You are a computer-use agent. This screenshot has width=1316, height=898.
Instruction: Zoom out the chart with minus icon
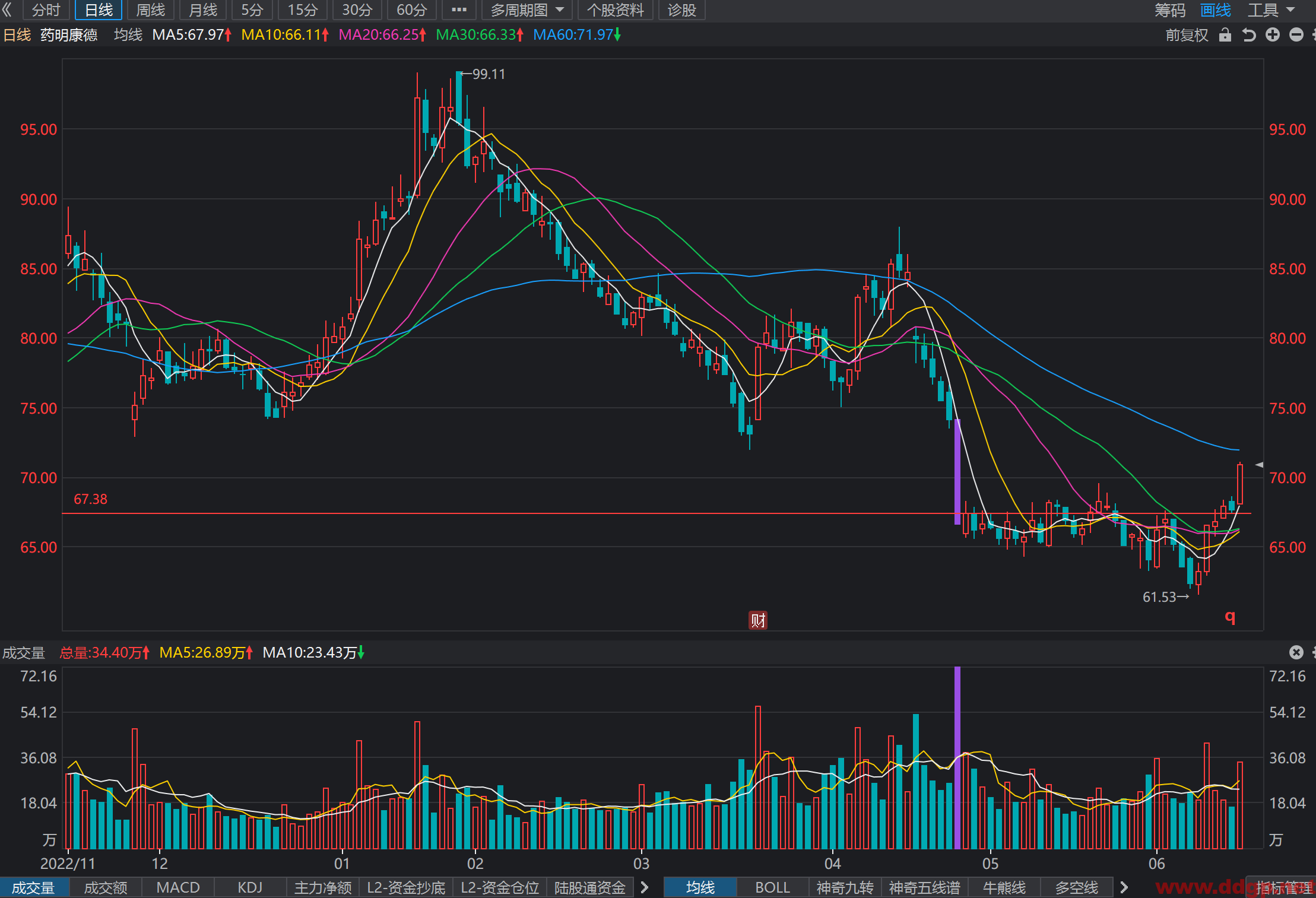click(1296, 35)
